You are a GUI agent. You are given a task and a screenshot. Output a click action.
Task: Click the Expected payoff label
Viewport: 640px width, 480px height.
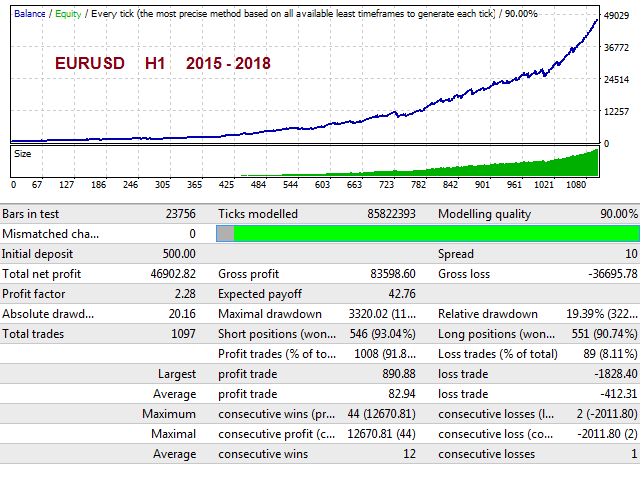click(x=260, y=294)
